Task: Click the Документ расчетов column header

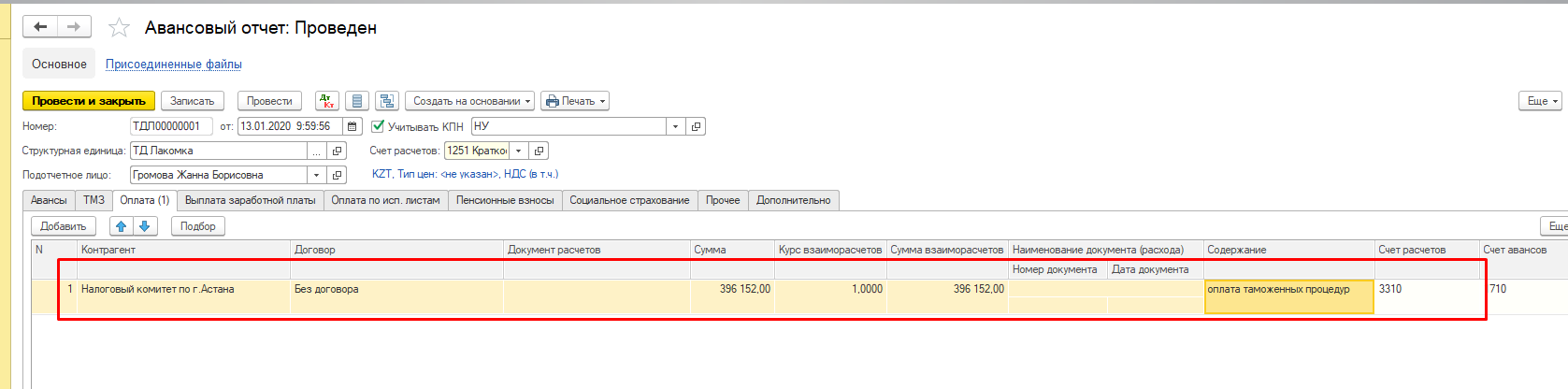Action: coord(597,250)
